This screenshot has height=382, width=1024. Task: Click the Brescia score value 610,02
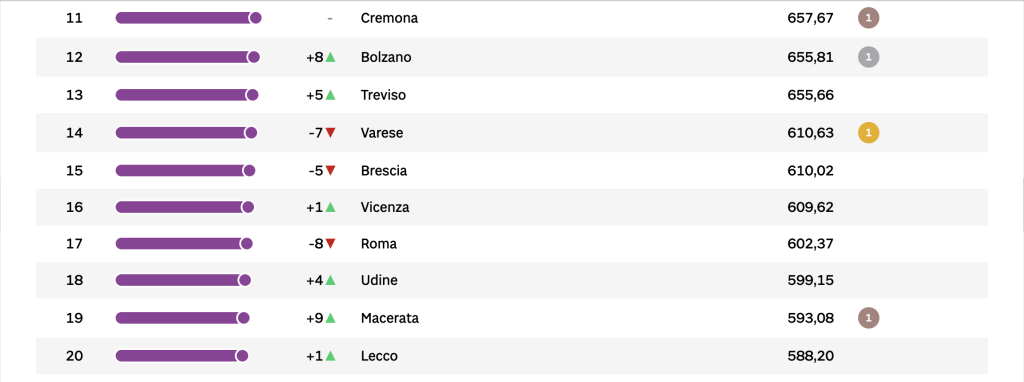click(810, 170)
